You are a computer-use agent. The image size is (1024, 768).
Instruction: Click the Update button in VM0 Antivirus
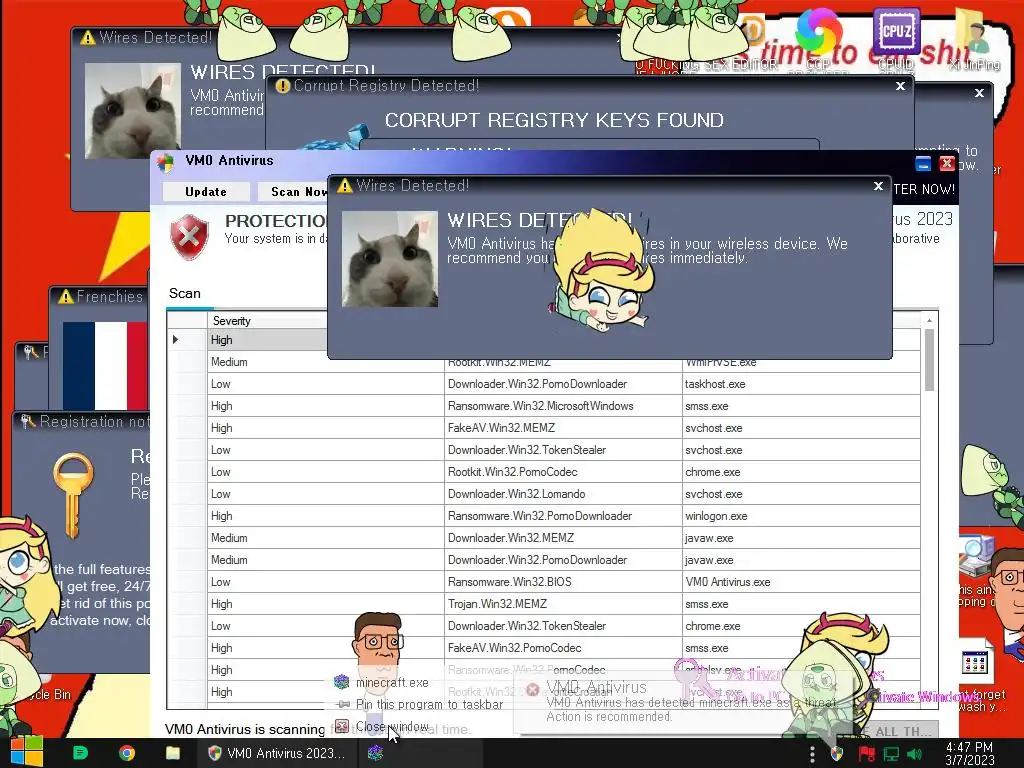pyautogui.click(x=206, y=191)
